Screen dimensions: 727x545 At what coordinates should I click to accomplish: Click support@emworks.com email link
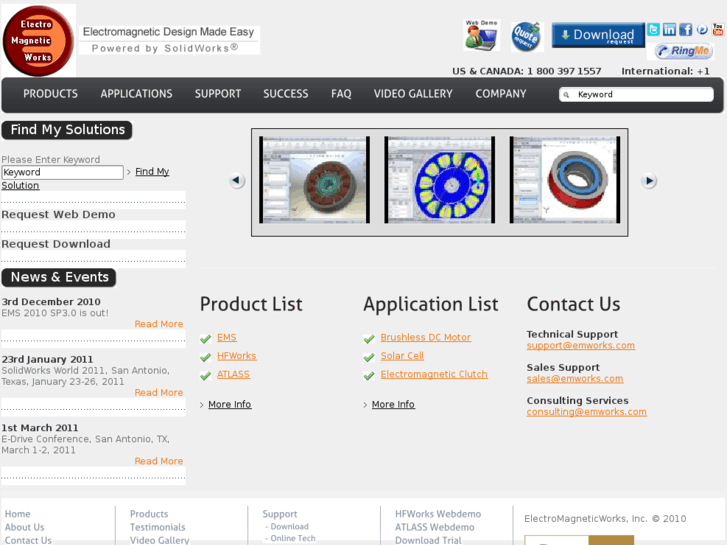[x=580, y=346]
